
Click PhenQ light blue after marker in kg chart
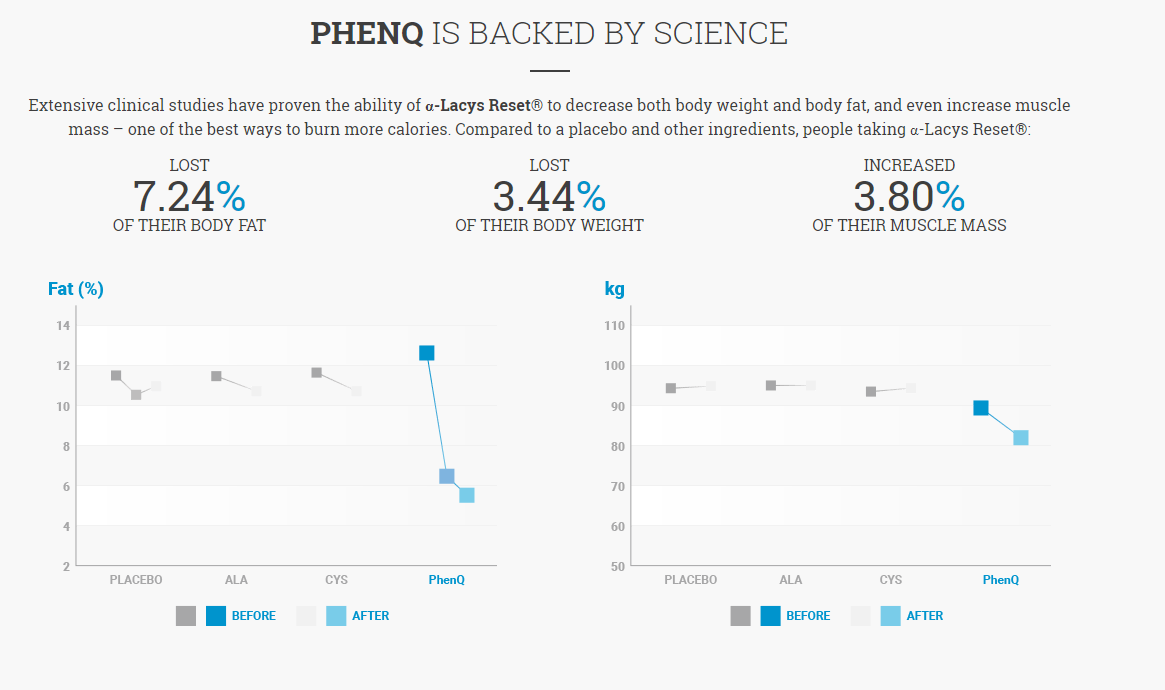point(1021,437)
